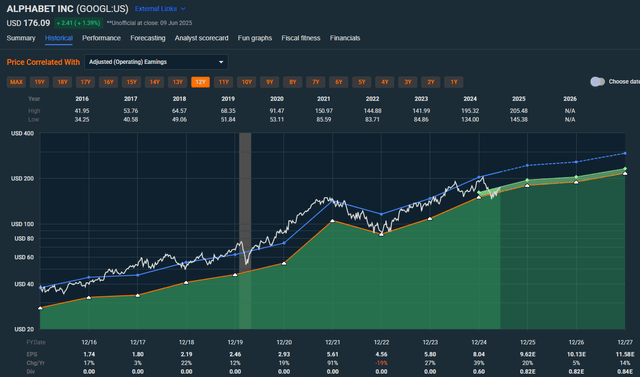Open the Financials tab
640x377 pixels.
tap(345, 38)
